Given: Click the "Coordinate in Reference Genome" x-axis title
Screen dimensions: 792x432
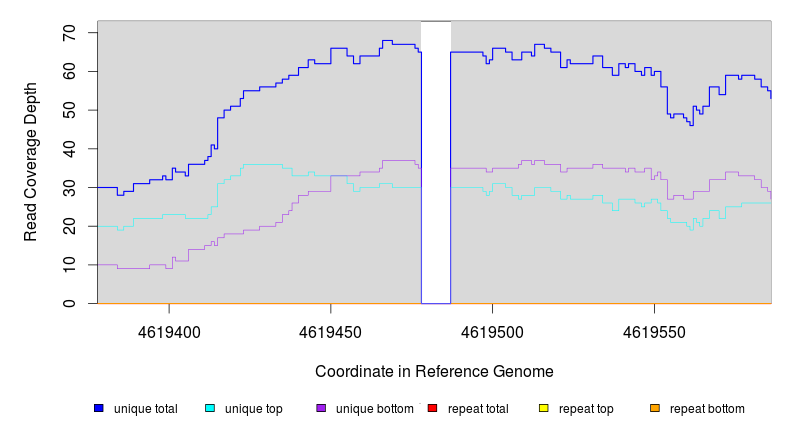Looking at the screenshot, I should pos(434,371).
